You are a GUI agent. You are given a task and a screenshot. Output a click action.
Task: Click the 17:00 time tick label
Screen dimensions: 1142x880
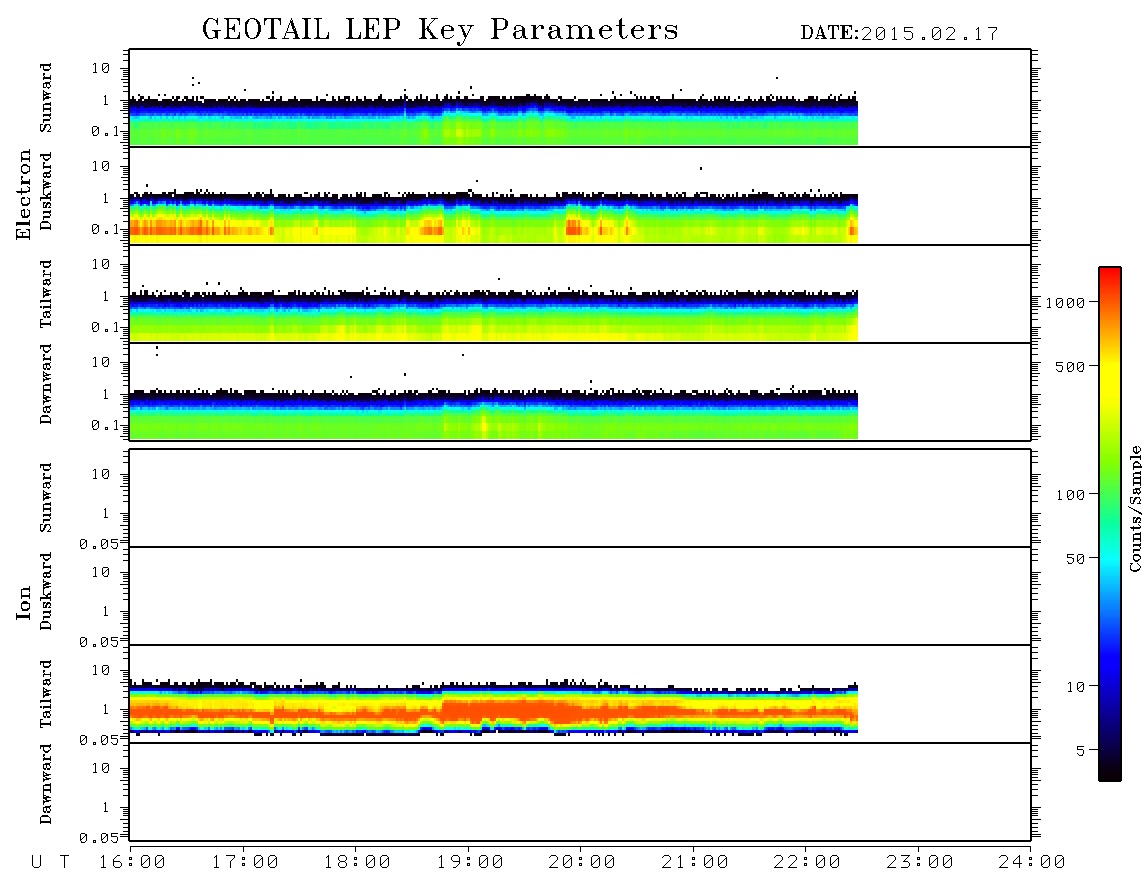[x=245, y=863]
